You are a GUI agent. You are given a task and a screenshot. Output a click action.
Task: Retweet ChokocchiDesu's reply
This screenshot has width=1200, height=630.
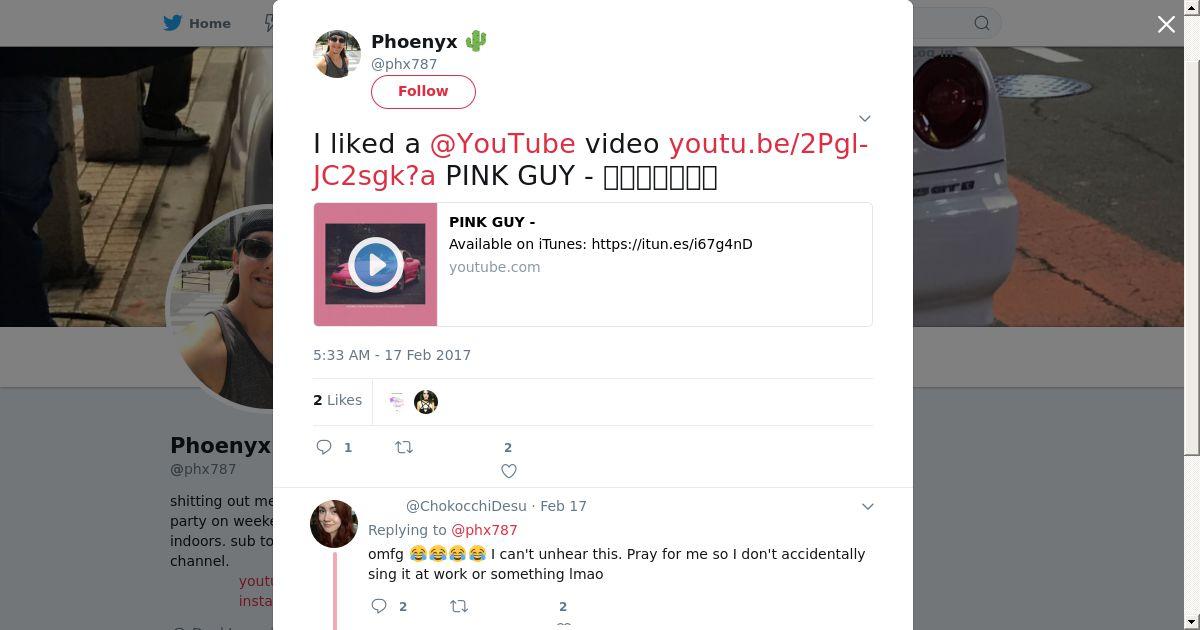tap(459, 606)
